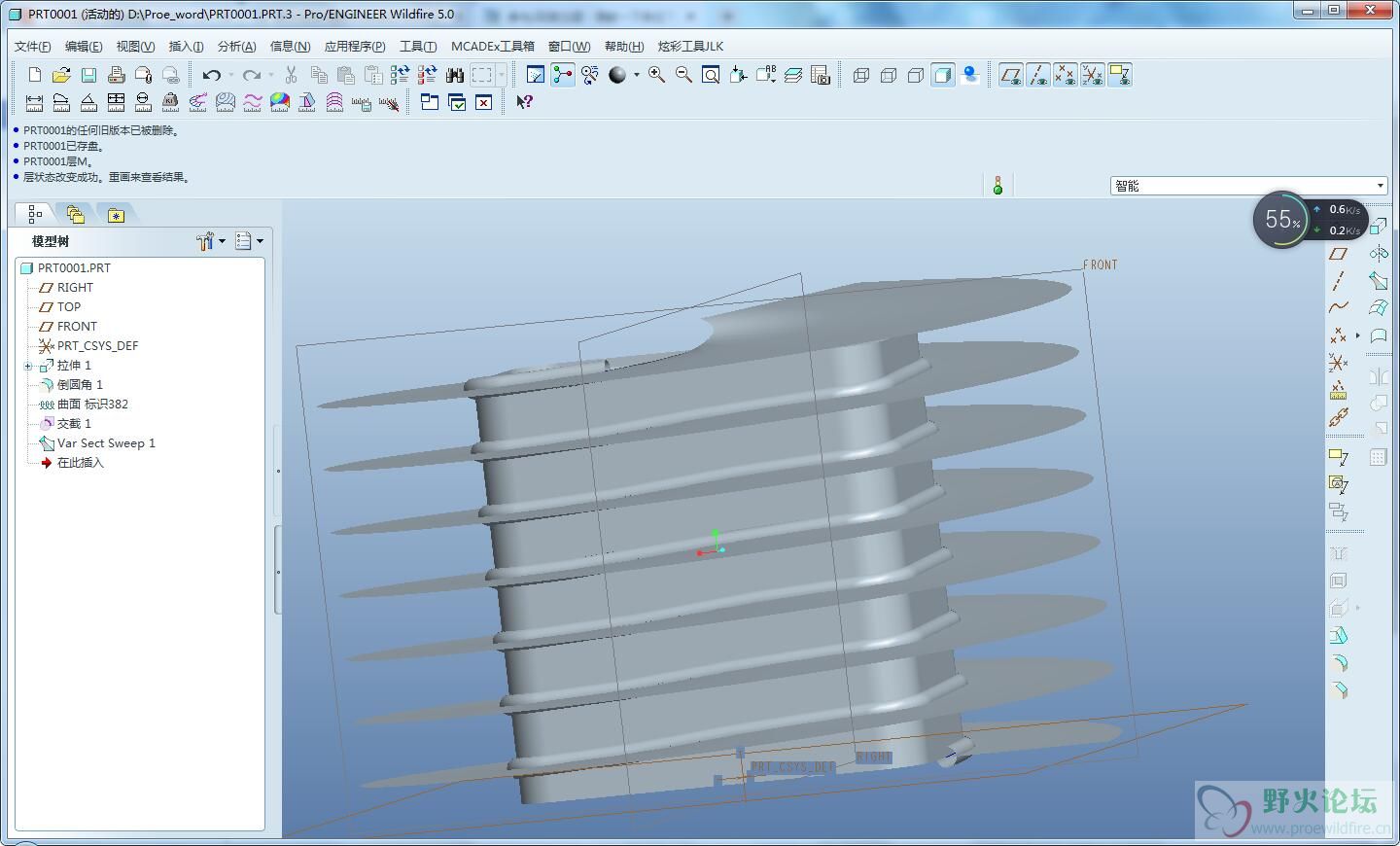Switch to Hidden Line display mode

[888, 75]
